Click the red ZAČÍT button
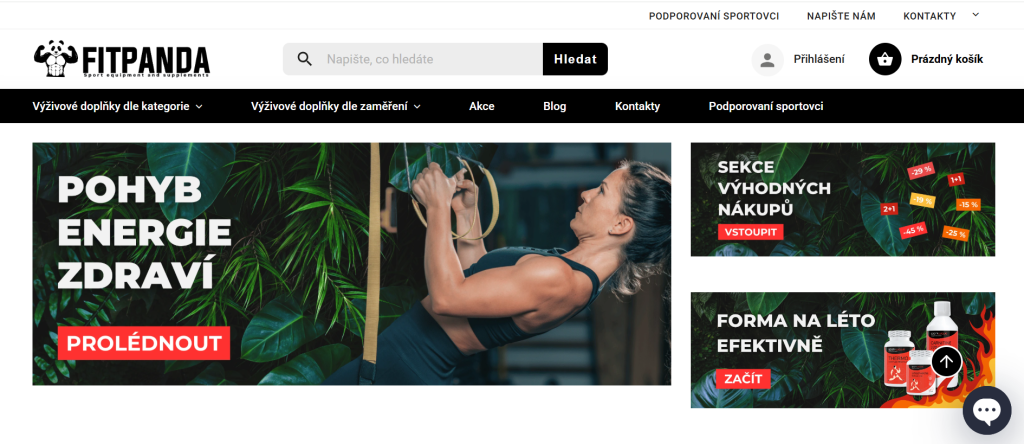The height and width of the screenshot is (444, 1024). pos(743,379)
